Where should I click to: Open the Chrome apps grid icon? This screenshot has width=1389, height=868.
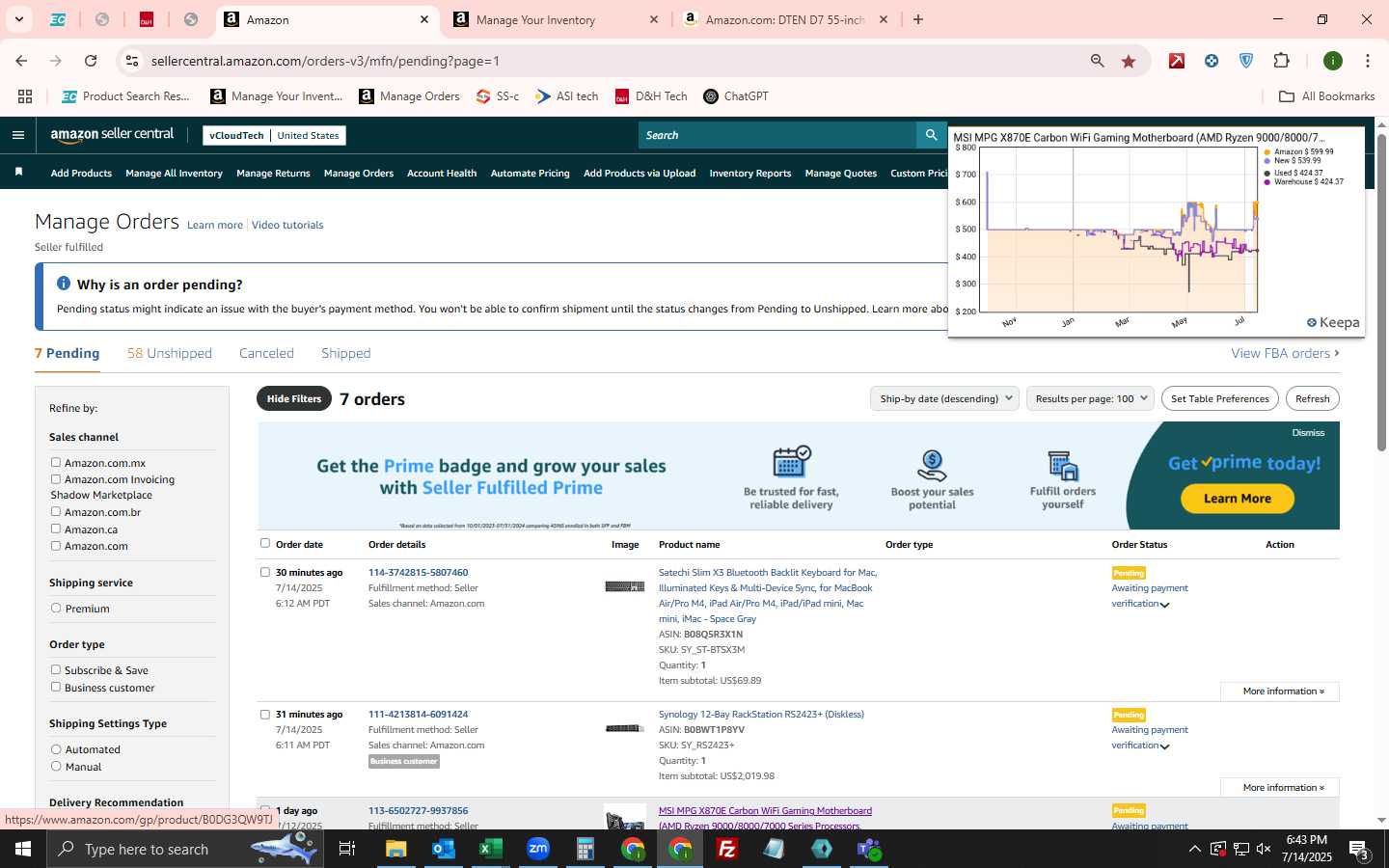(x=25, y=96)
